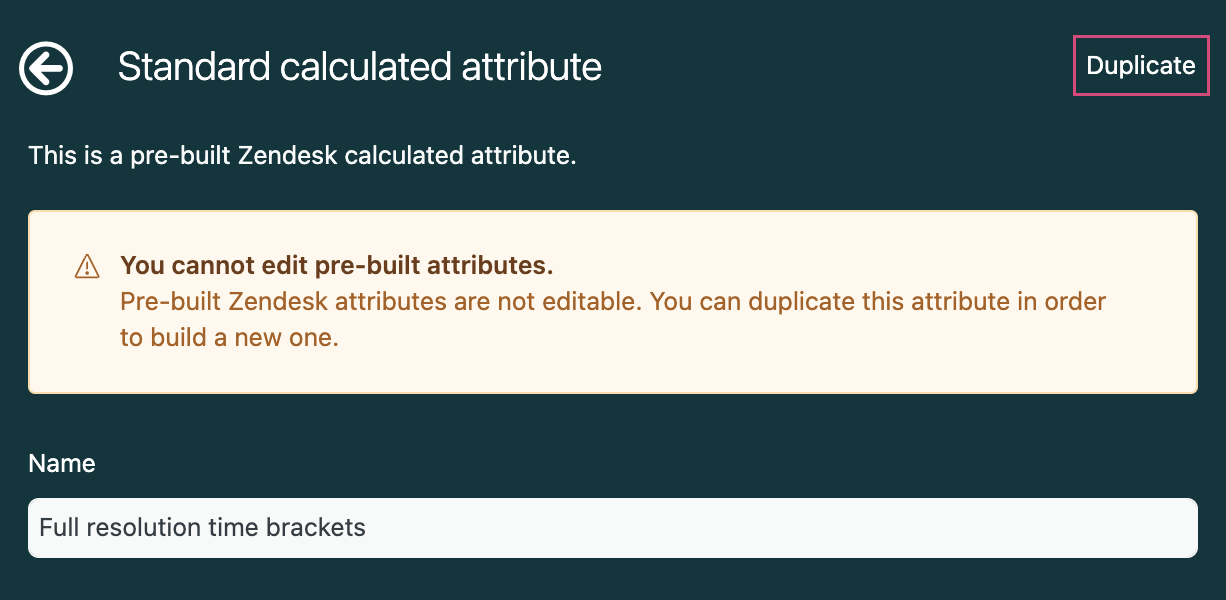Click empty right side of Name field
The height and width of the screenshot is (600, 1226).
point(900,528)
